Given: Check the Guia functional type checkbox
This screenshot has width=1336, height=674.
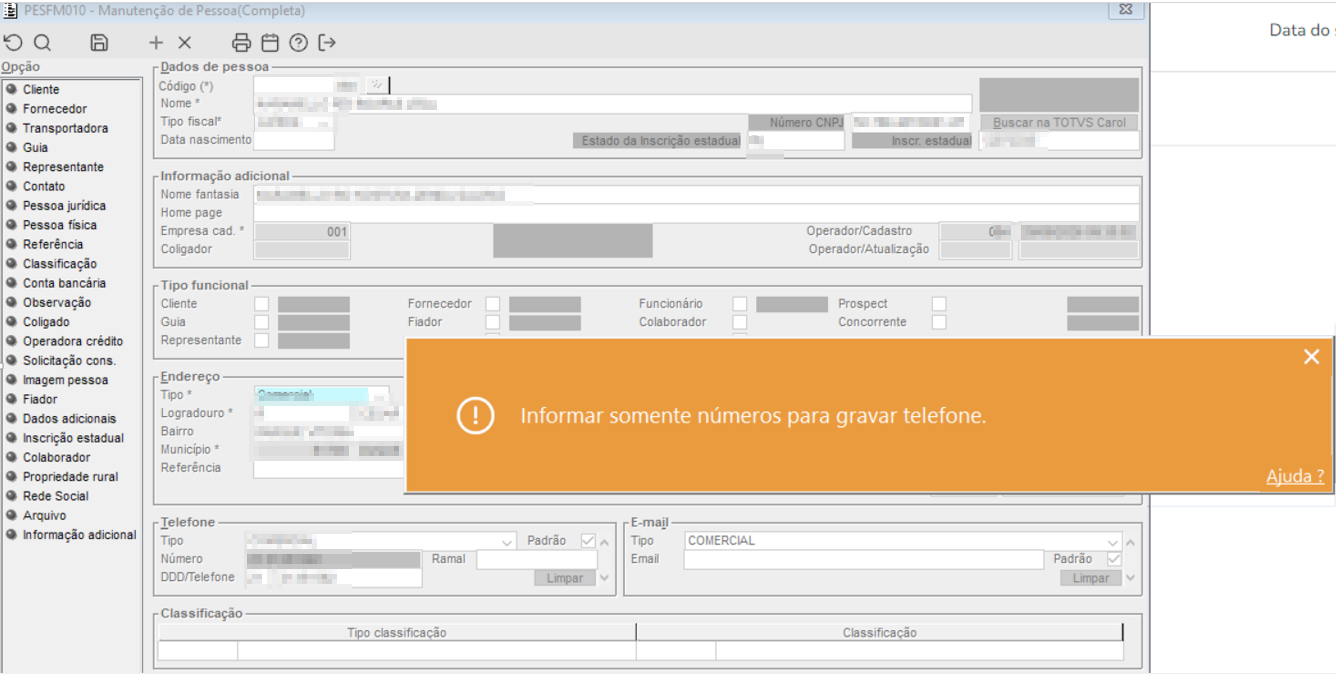Looking at the screenshot, I should [261, 322].
